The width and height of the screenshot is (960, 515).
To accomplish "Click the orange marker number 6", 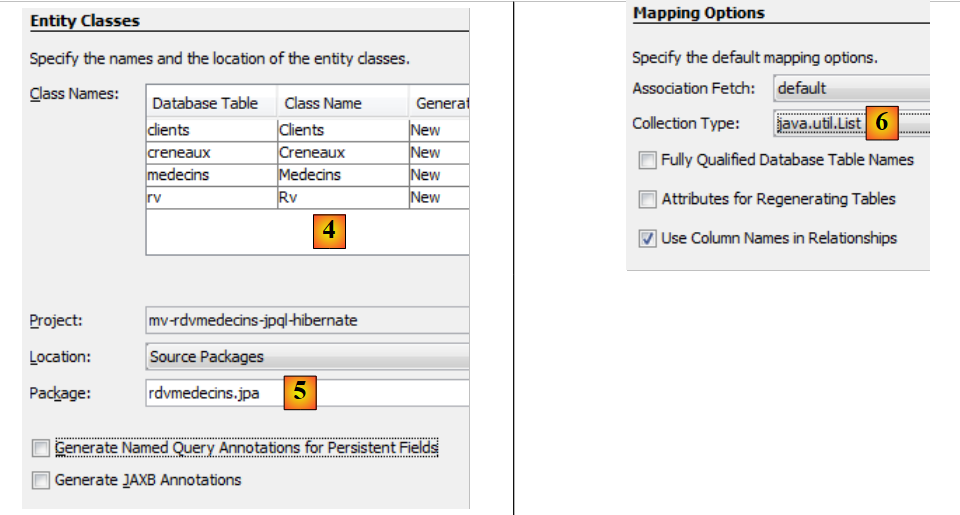I will coord(881,122).
